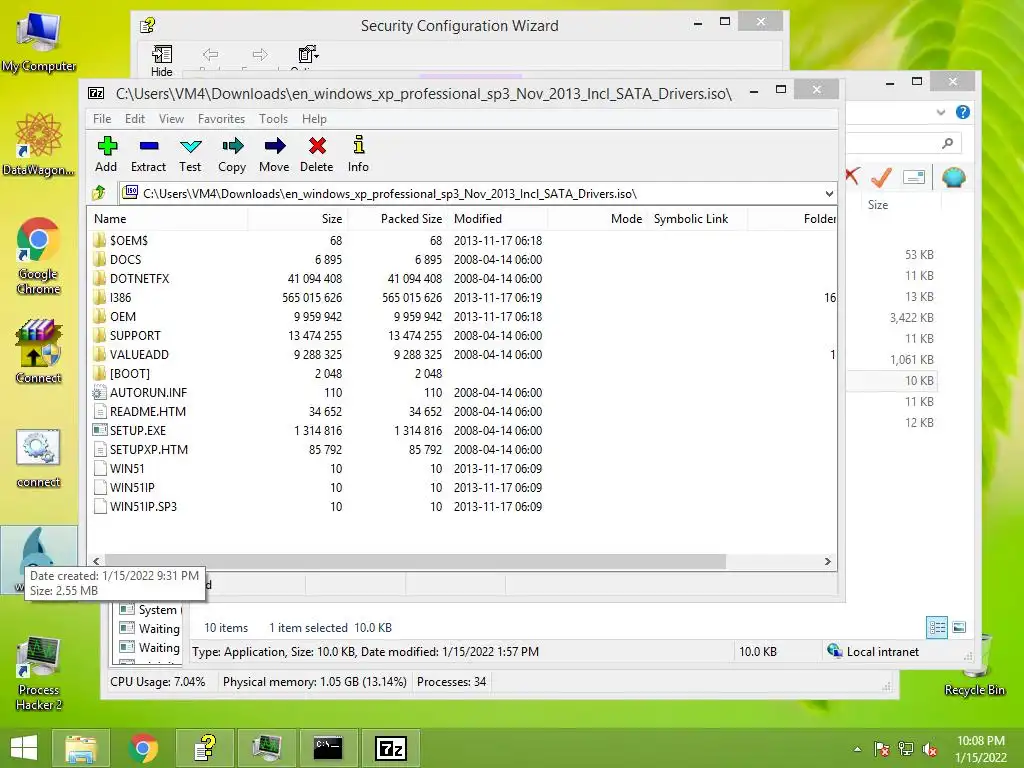1024x768 pixels.
Task: Click the 7-Zip taskbar button
Action: tap(391, 748)
